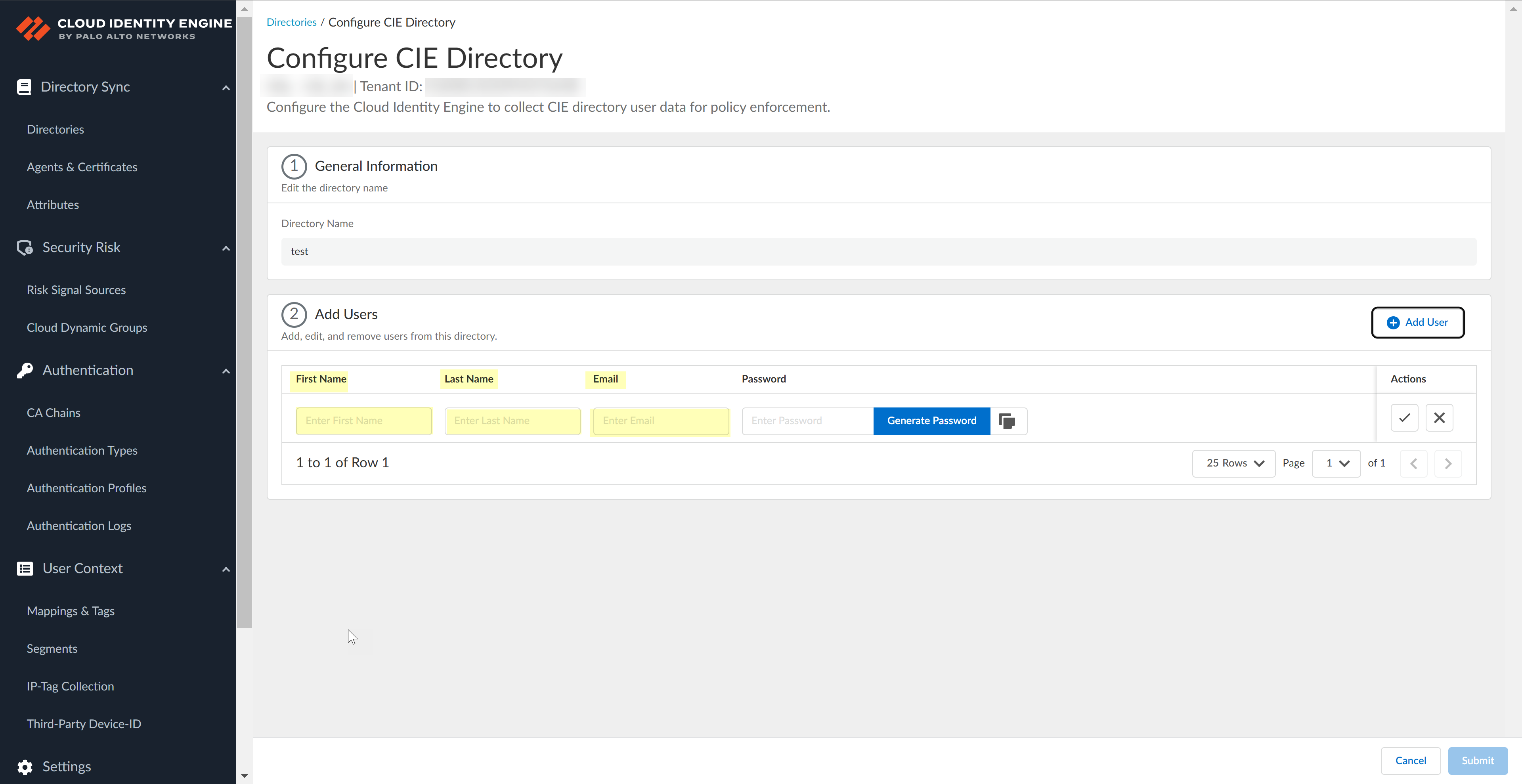Screen dimensions: 1522x784
Task: Remove the user row with the X icon
Action: point(1439,418)
